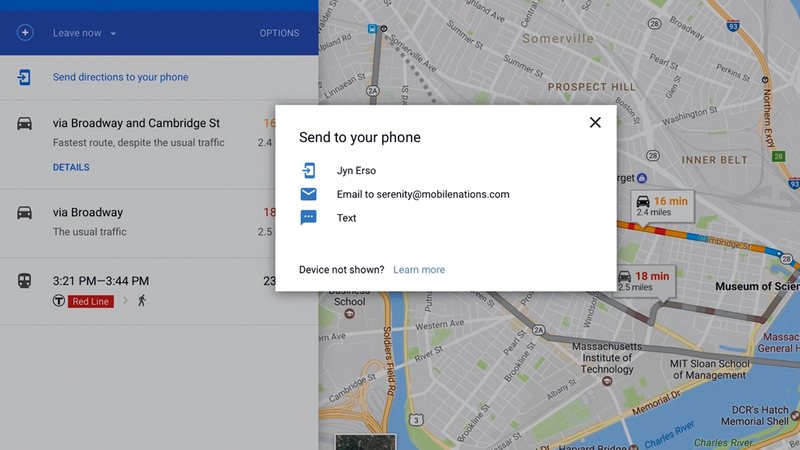This screenshot has width=800, height=450.
Task: Select route via Broadway and Cambridge St
Action: click(136, 123)
